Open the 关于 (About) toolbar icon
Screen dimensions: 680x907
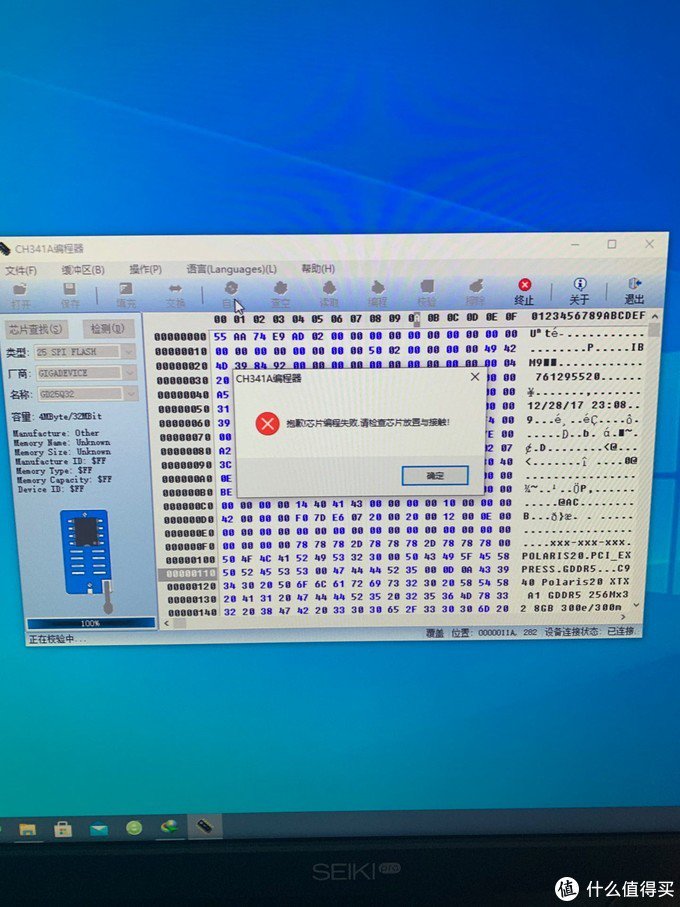[580, 290]
